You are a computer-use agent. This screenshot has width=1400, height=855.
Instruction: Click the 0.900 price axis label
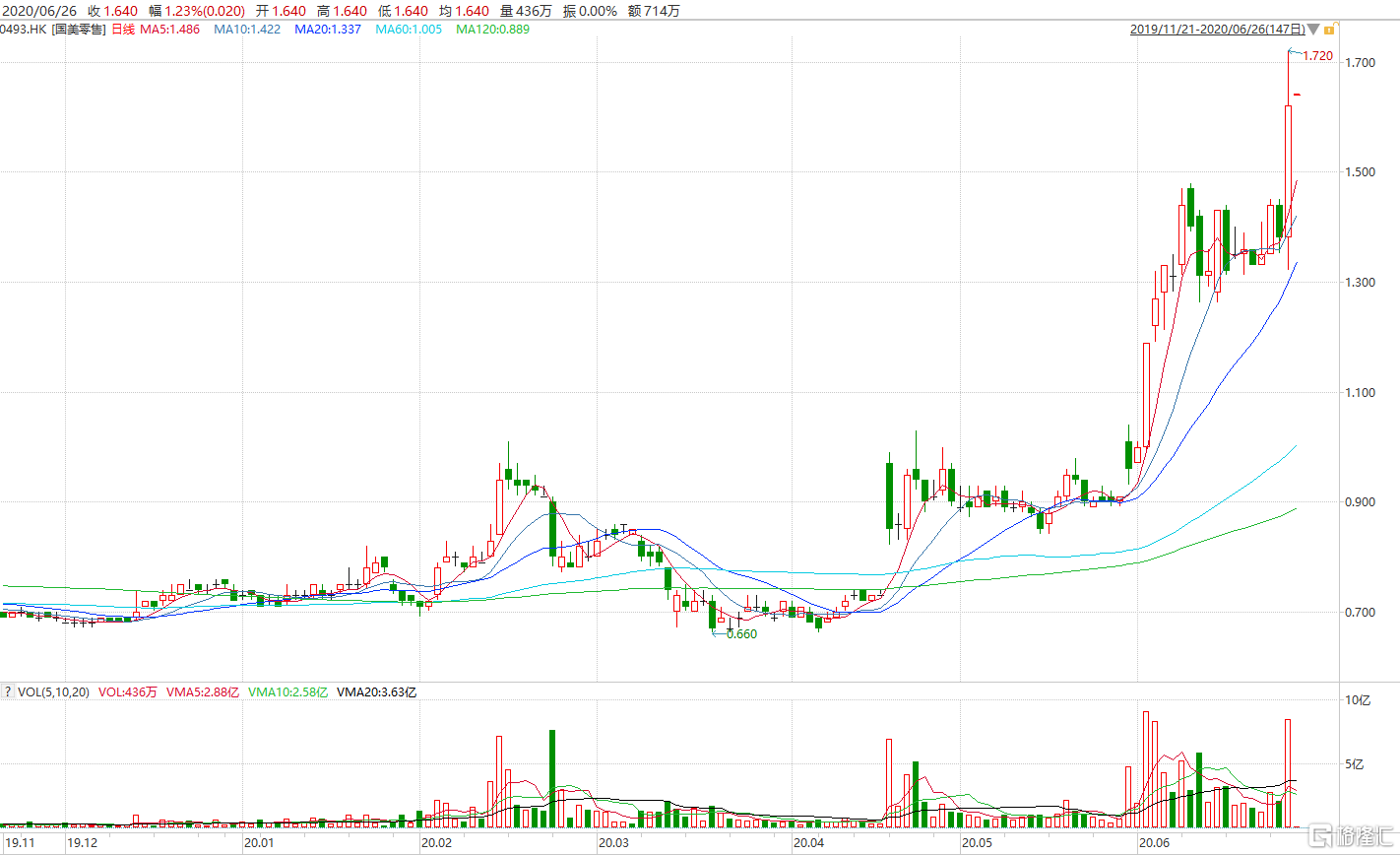point(1359,502)
